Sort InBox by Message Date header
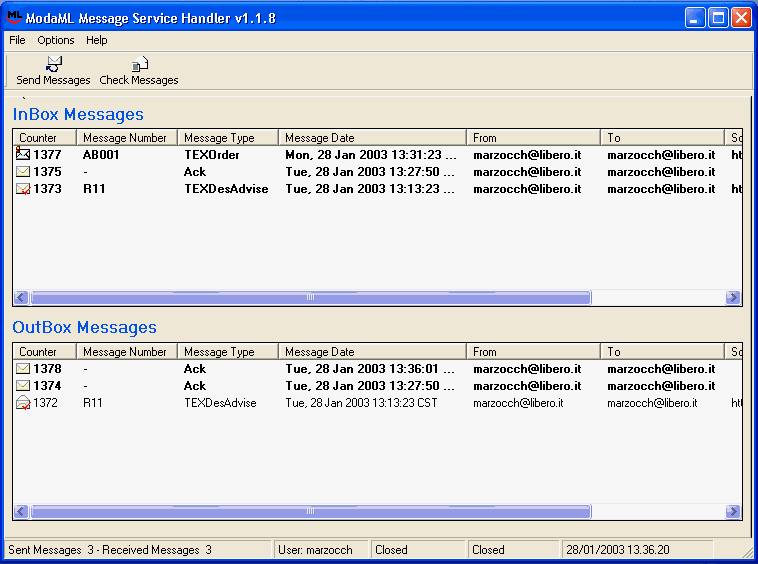The image size is (758, 564). (x=372, y=138)
